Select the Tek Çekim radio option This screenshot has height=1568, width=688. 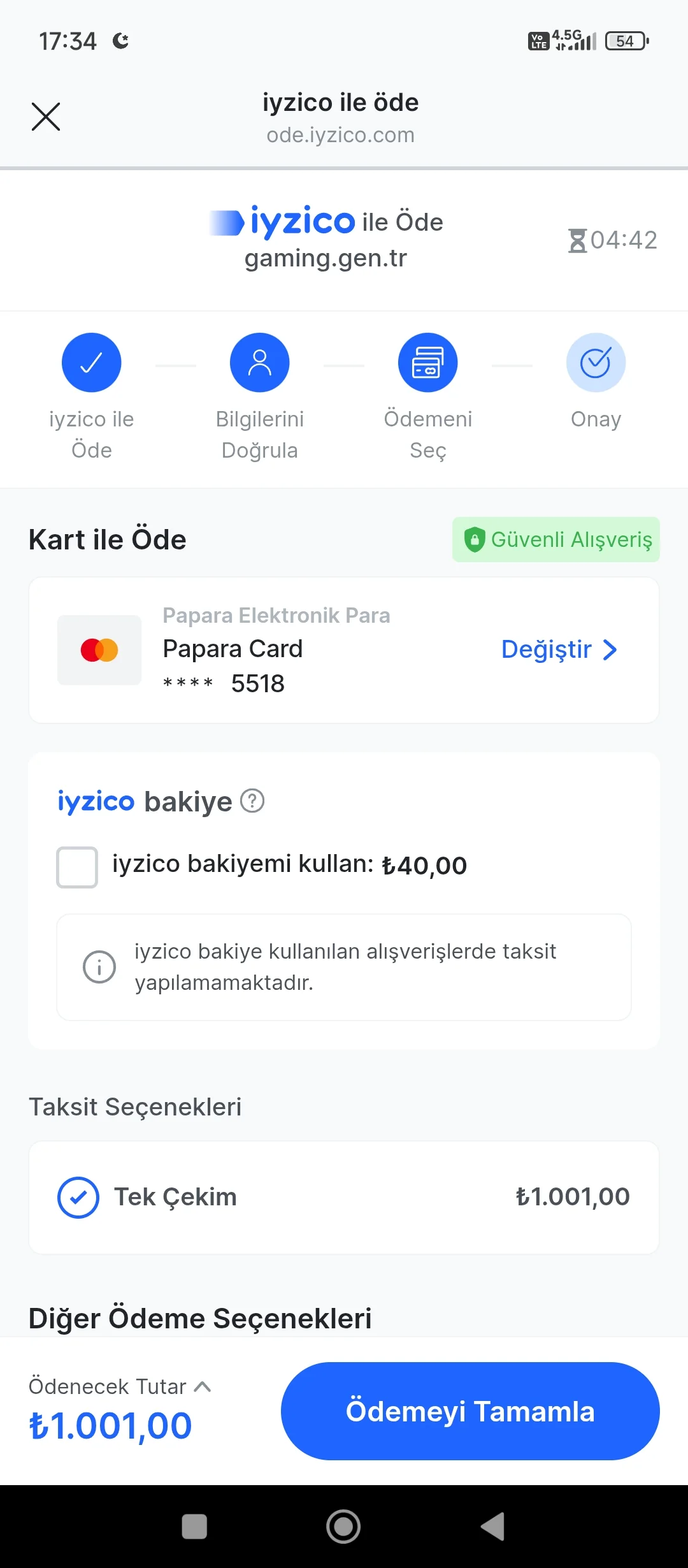(78, 1198)
